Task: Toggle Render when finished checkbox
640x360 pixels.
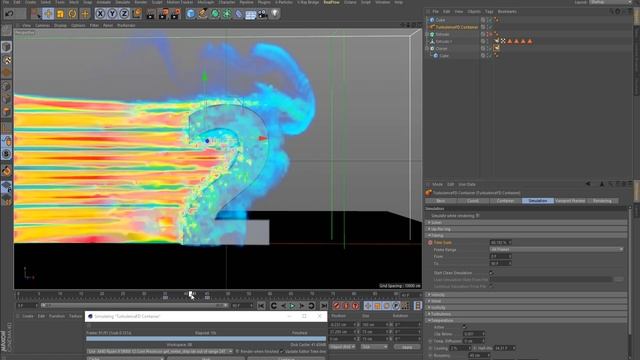Action: click(237, 351)
